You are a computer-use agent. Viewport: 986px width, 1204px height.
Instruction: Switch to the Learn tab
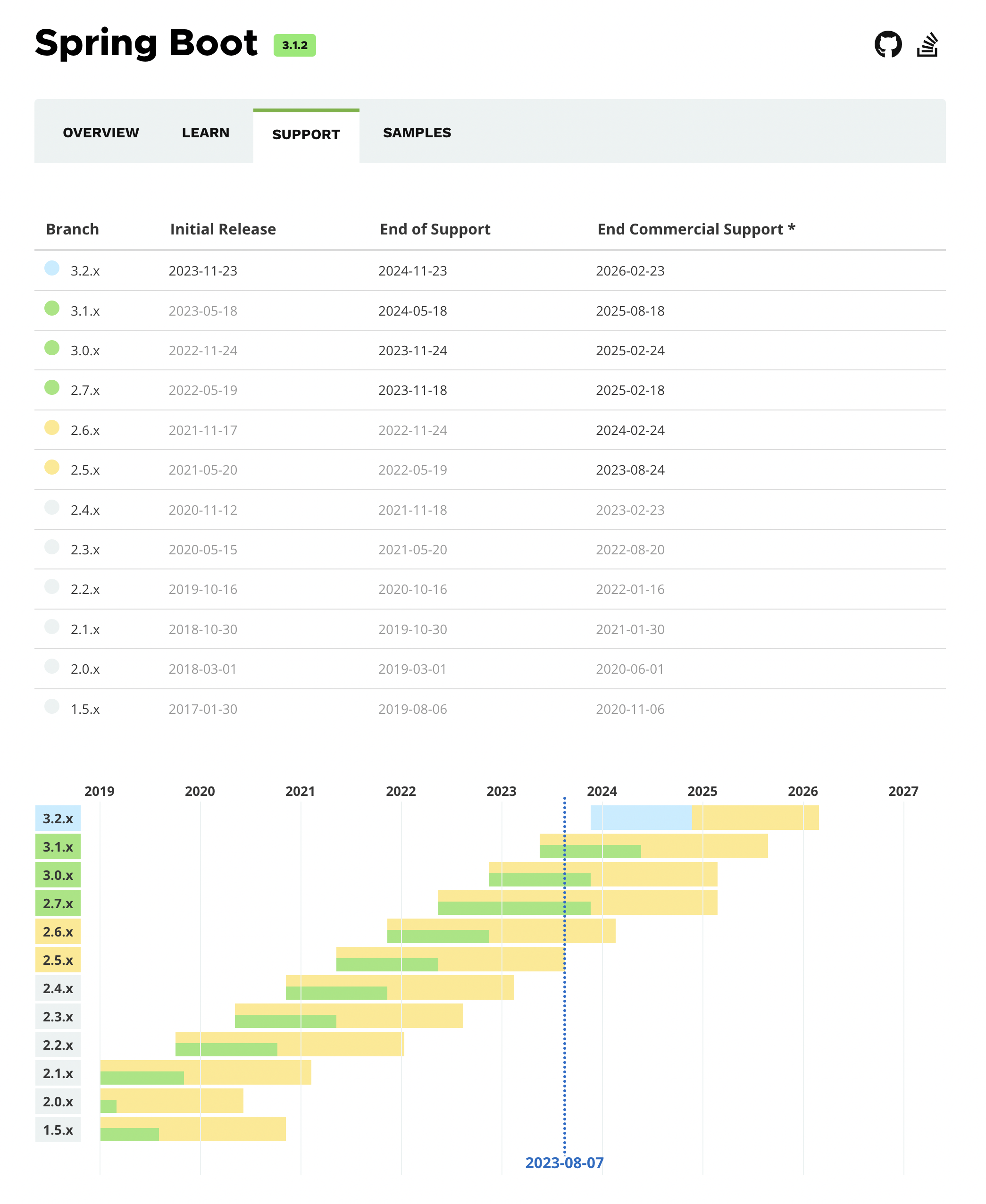(x=206, y=133)
